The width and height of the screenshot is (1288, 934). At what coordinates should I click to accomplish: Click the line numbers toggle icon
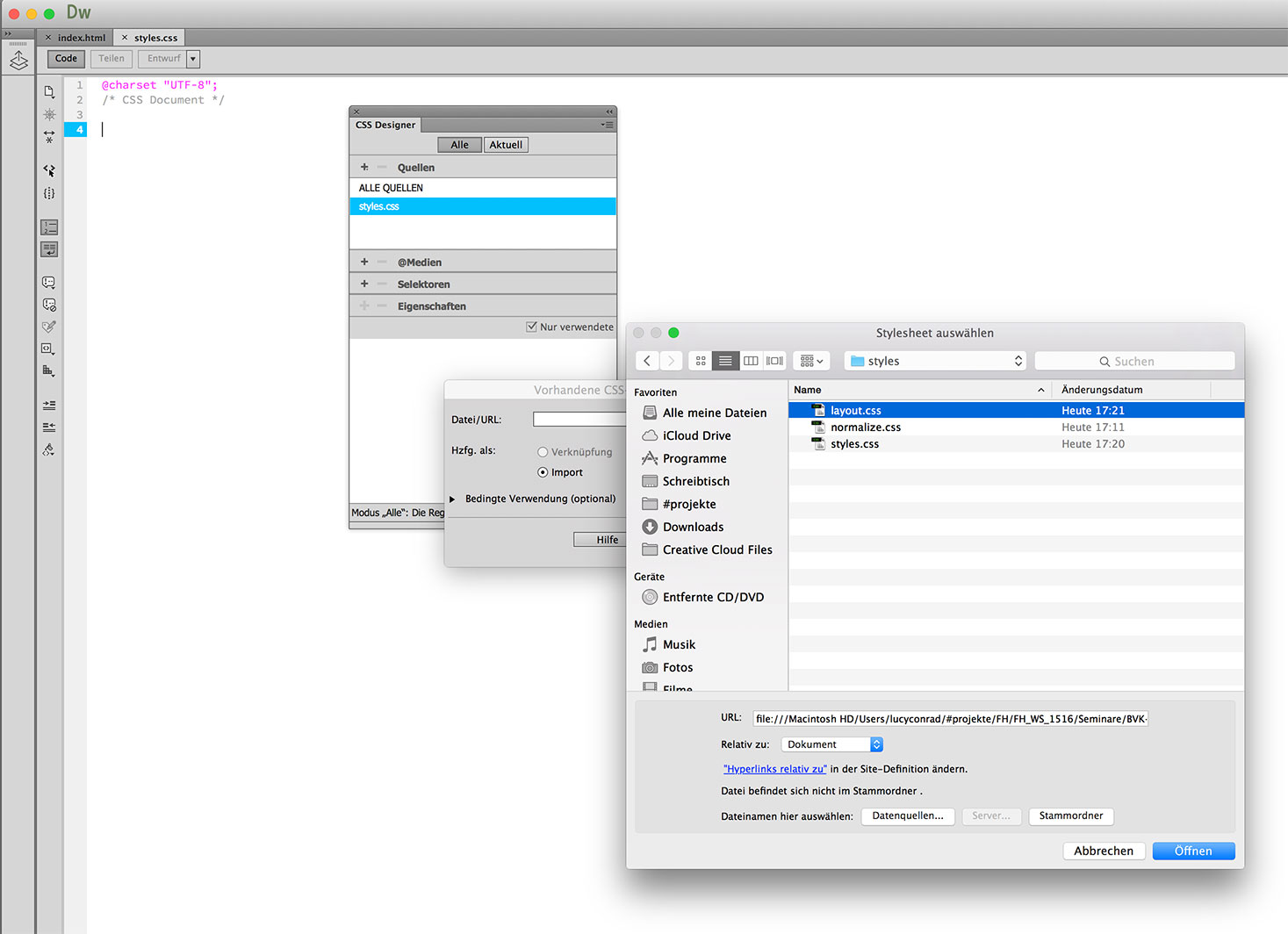point(49,227)
